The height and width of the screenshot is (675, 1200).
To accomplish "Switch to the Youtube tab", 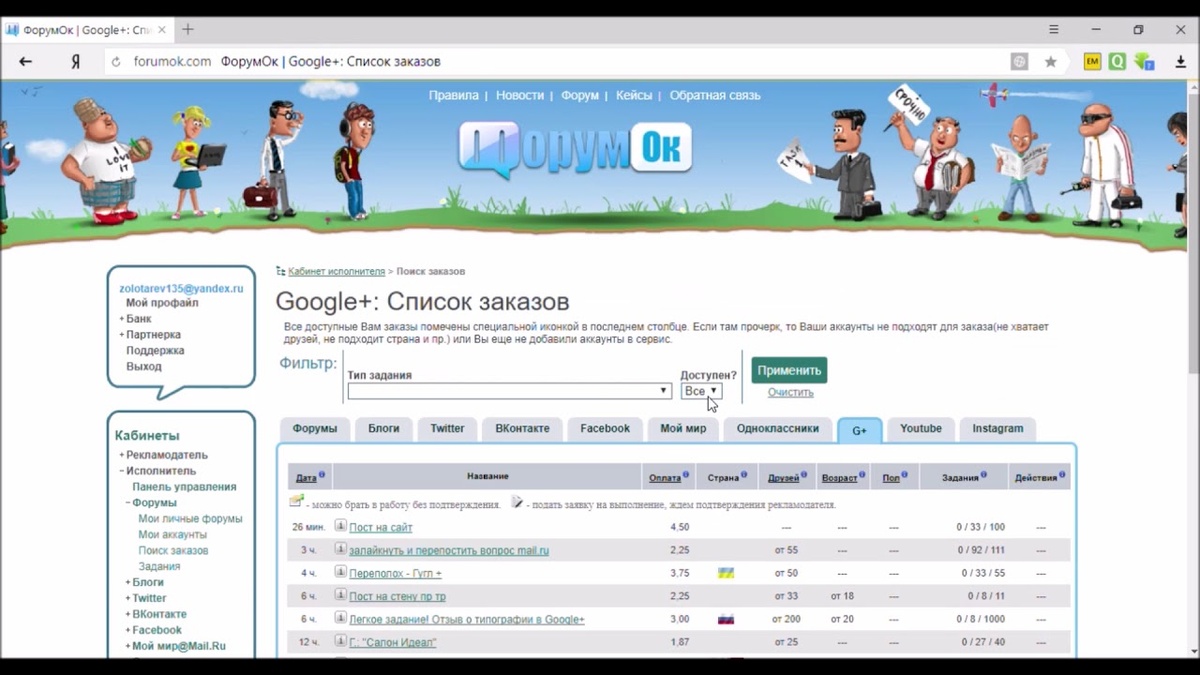I will (920, 428).
